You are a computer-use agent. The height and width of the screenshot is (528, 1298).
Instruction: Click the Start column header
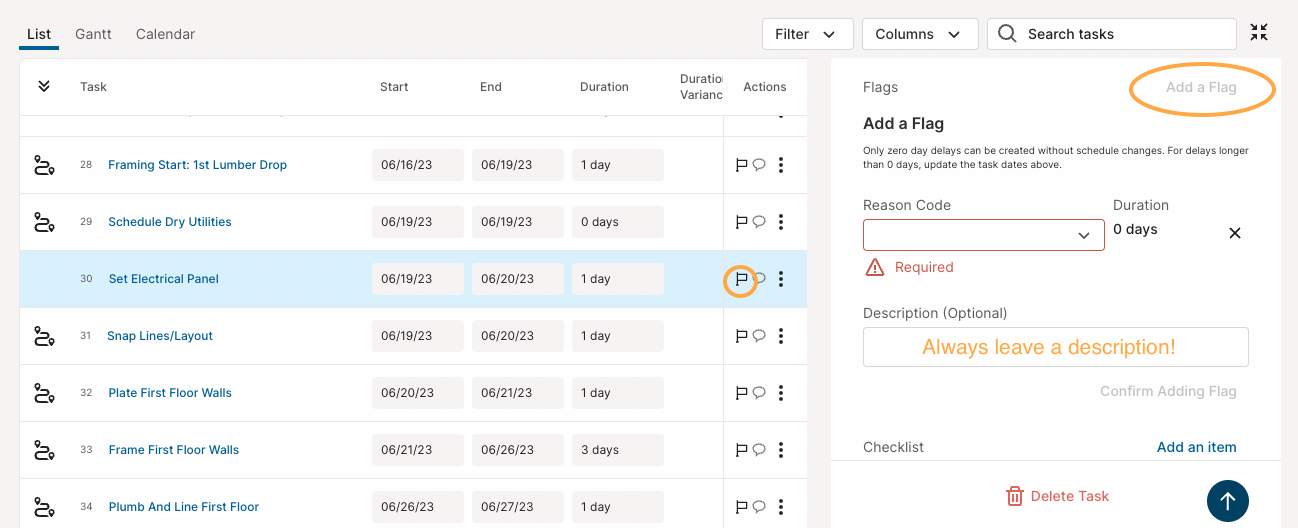click(394, 87)
